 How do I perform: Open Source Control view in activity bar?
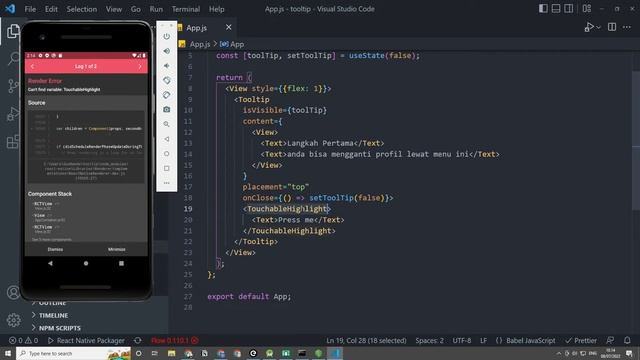pos(13,86)
